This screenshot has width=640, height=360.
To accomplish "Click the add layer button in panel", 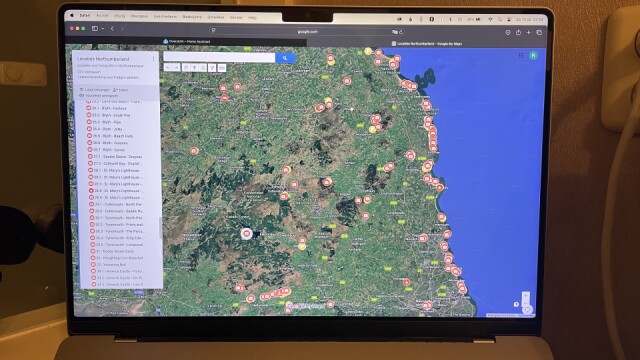I will 95,89.
